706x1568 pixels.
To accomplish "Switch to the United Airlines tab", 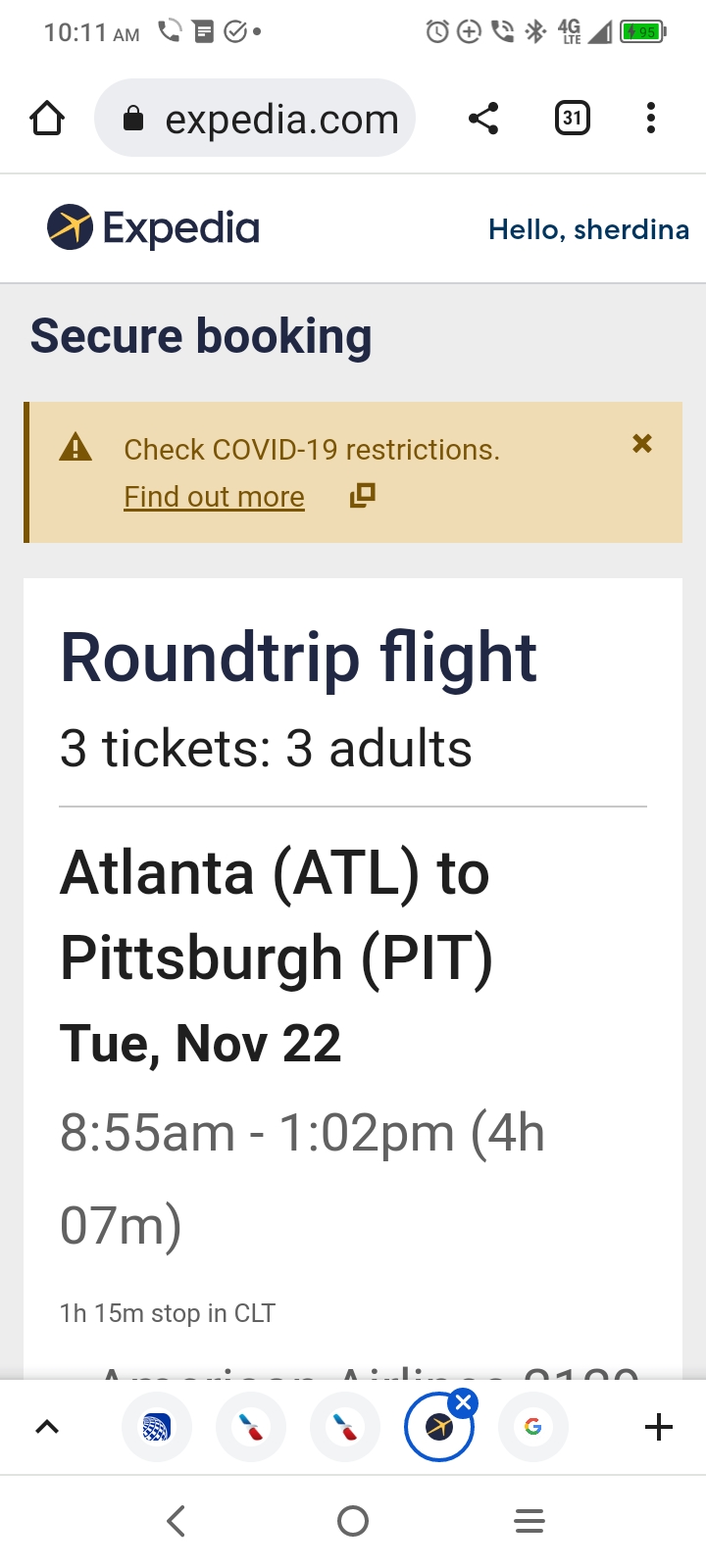I will [x=157, y=1427].
